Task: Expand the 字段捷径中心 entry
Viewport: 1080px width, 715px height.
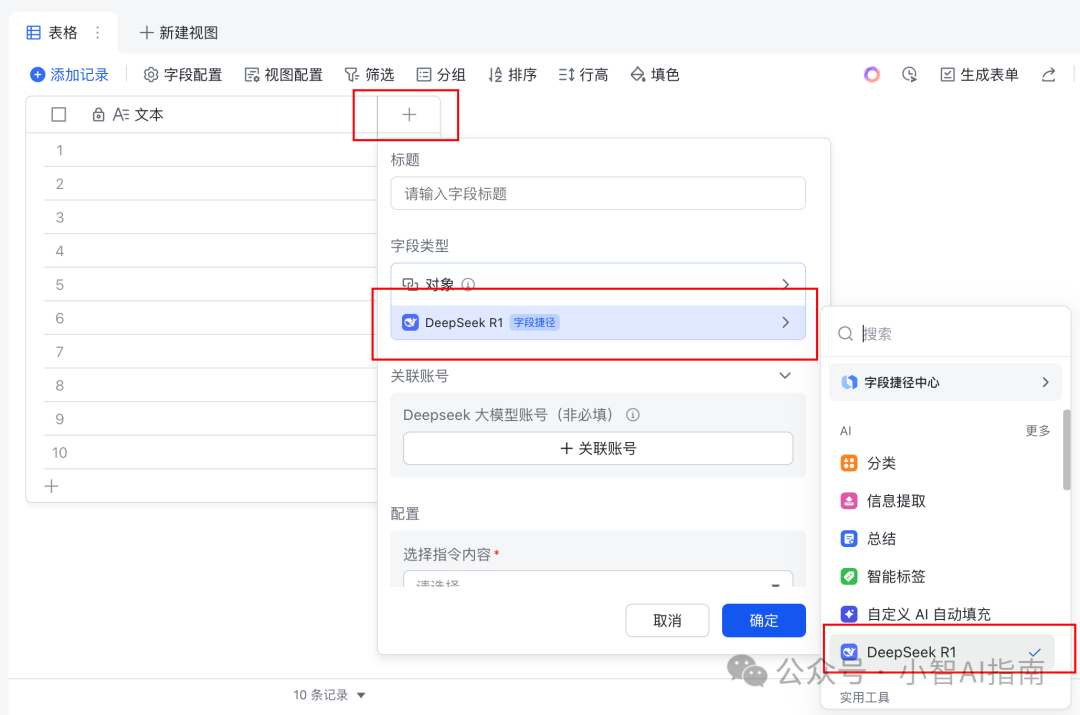Action: point(945,382)
